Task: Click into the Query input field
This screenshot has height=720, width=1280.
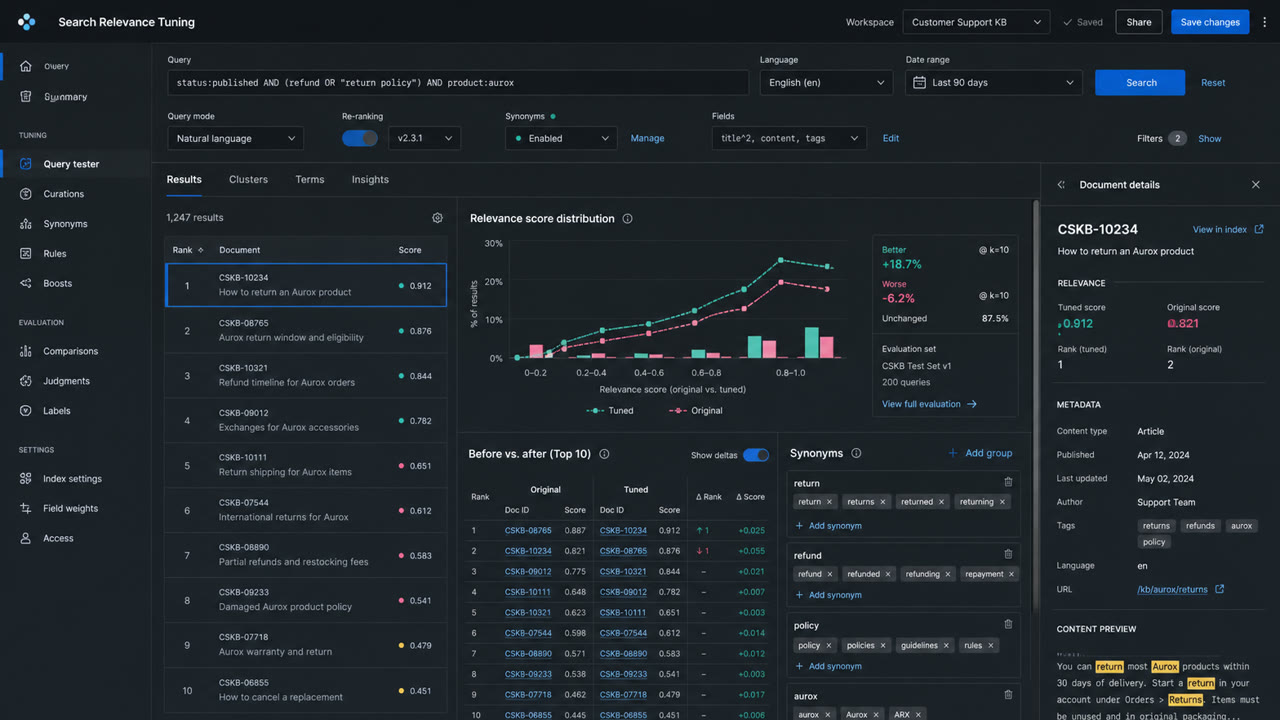Action: pos(458,83)
